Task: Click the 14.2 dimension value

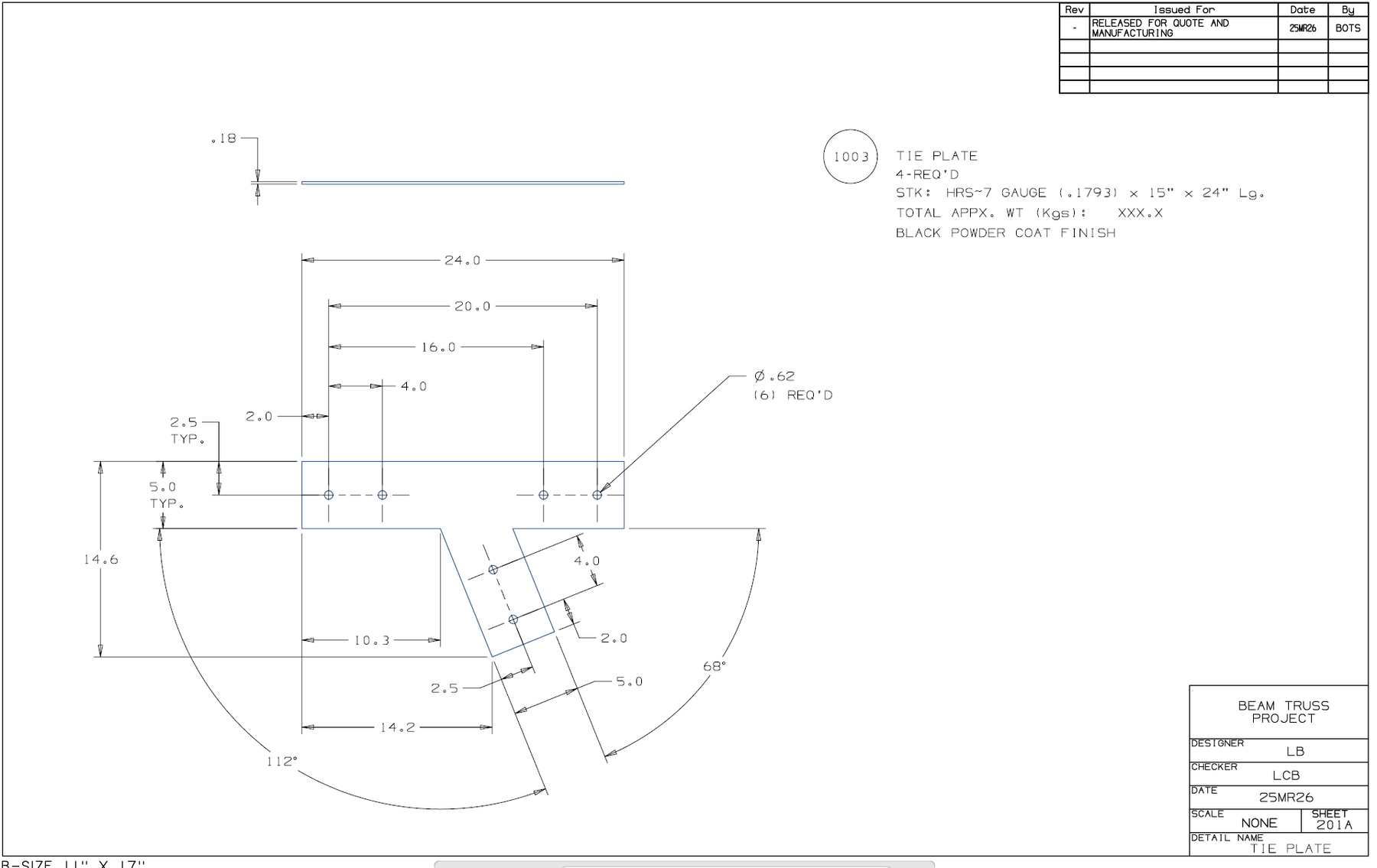Action: (398, 727)
